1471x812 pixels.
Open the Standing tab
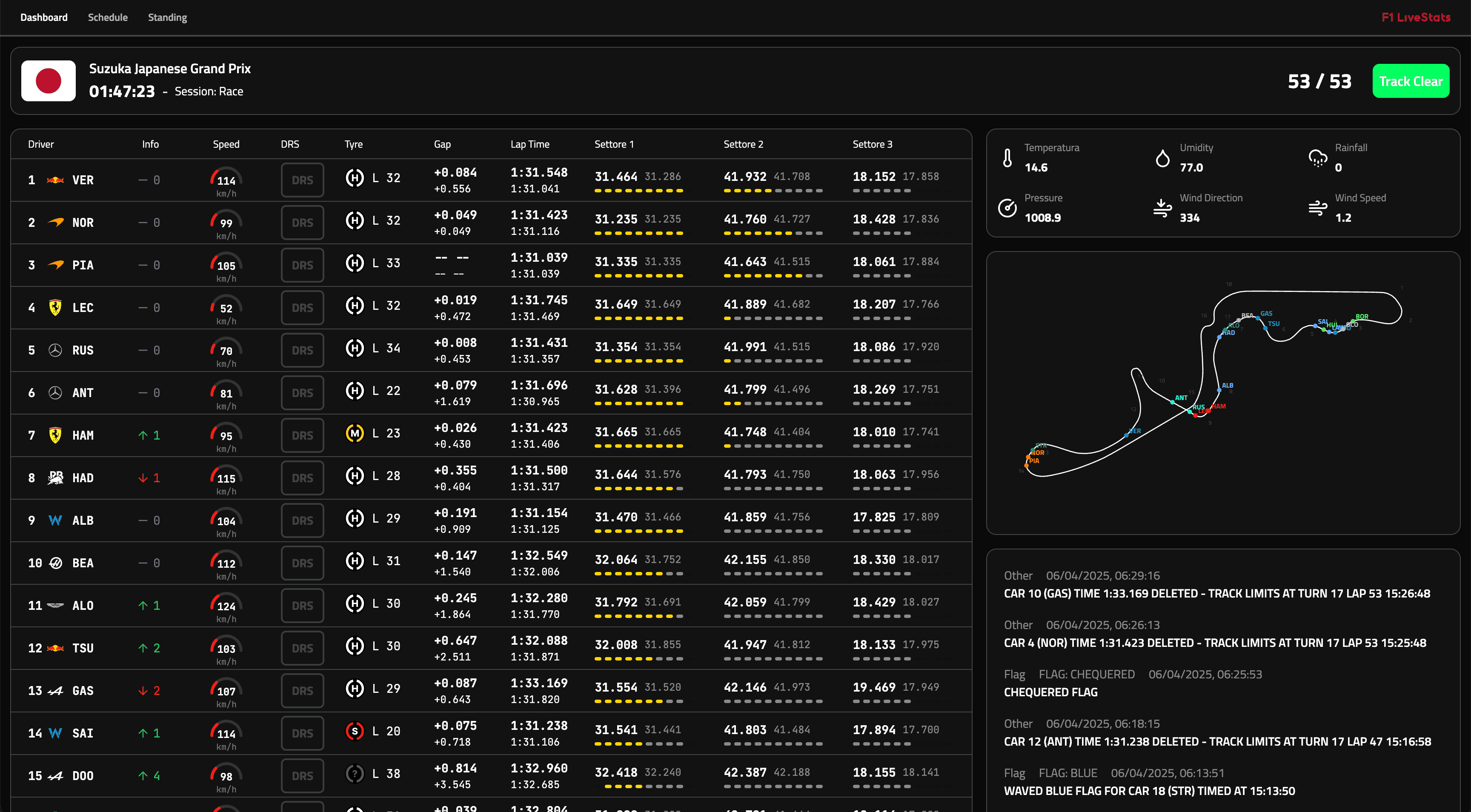point(167,17)
